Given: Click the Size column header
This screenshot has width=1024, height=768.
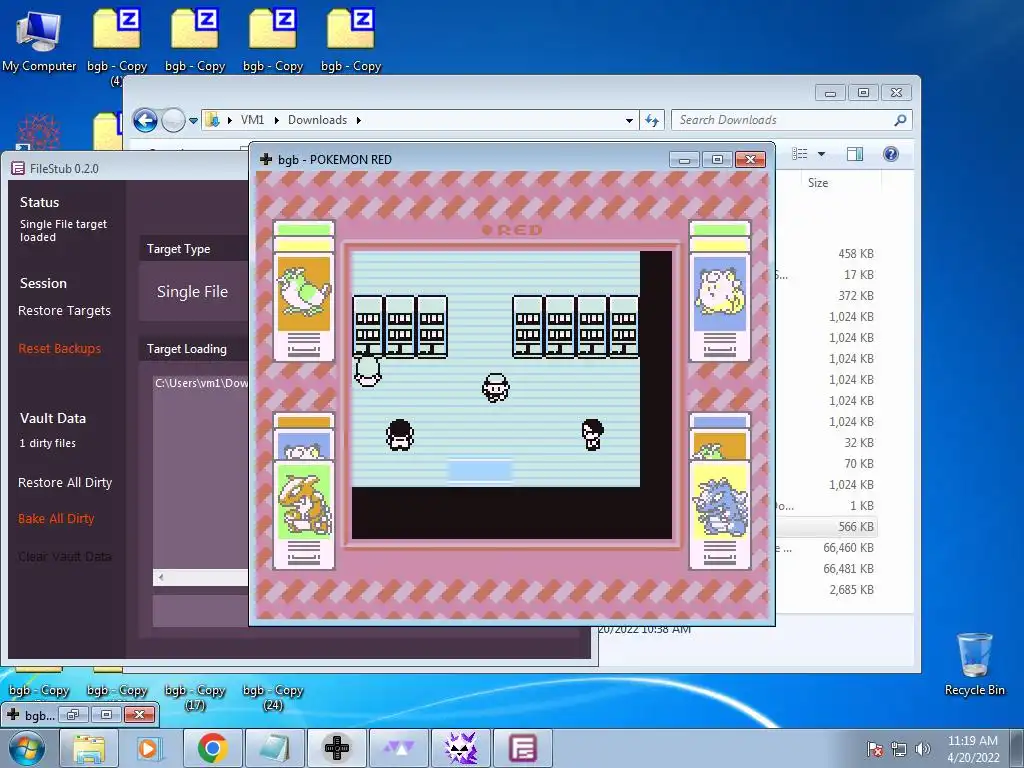Looking at the screenshot, I should (x=818, y=183).
